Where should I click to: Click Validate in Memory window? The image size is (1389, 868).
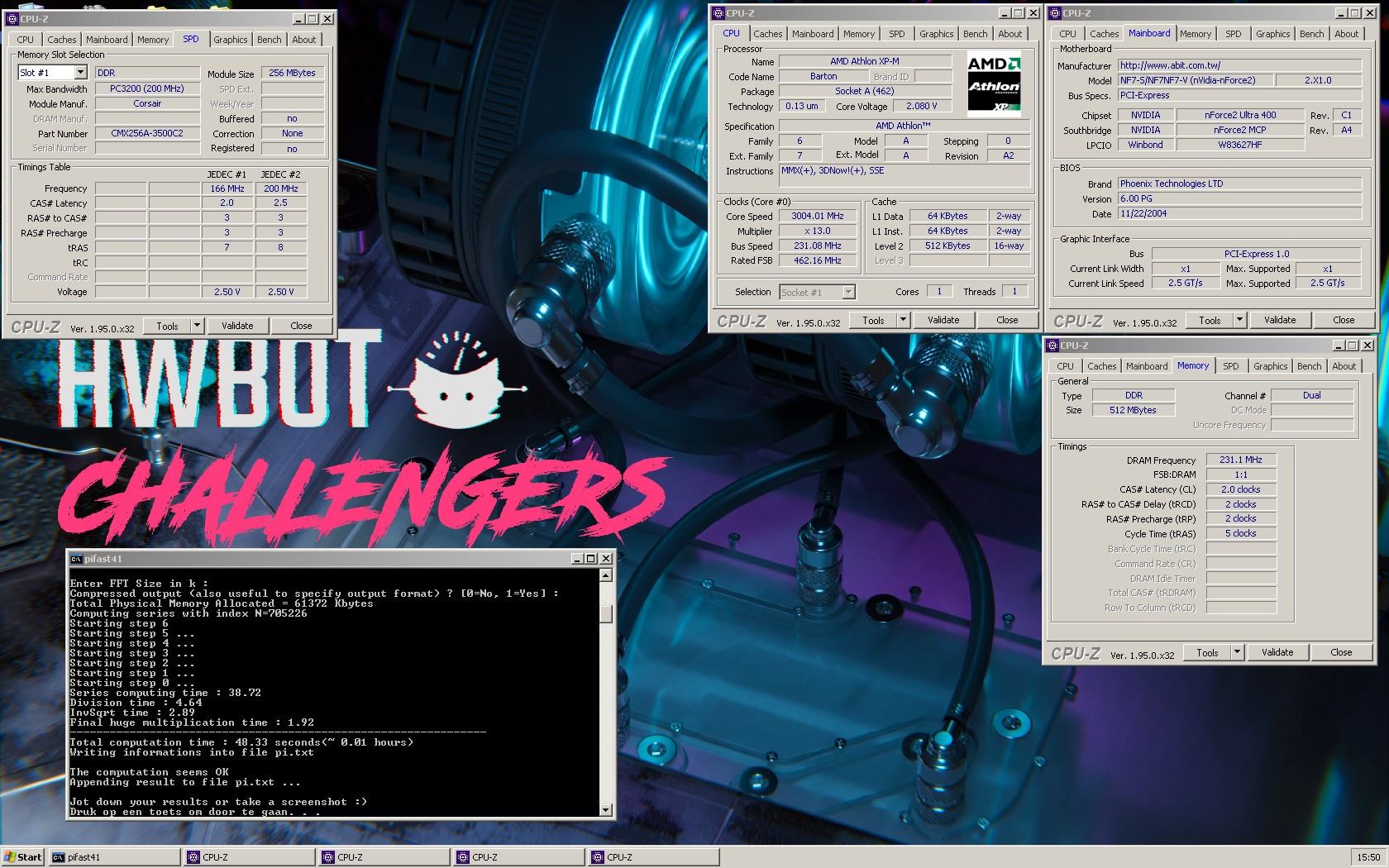(x=1277, y=652)
